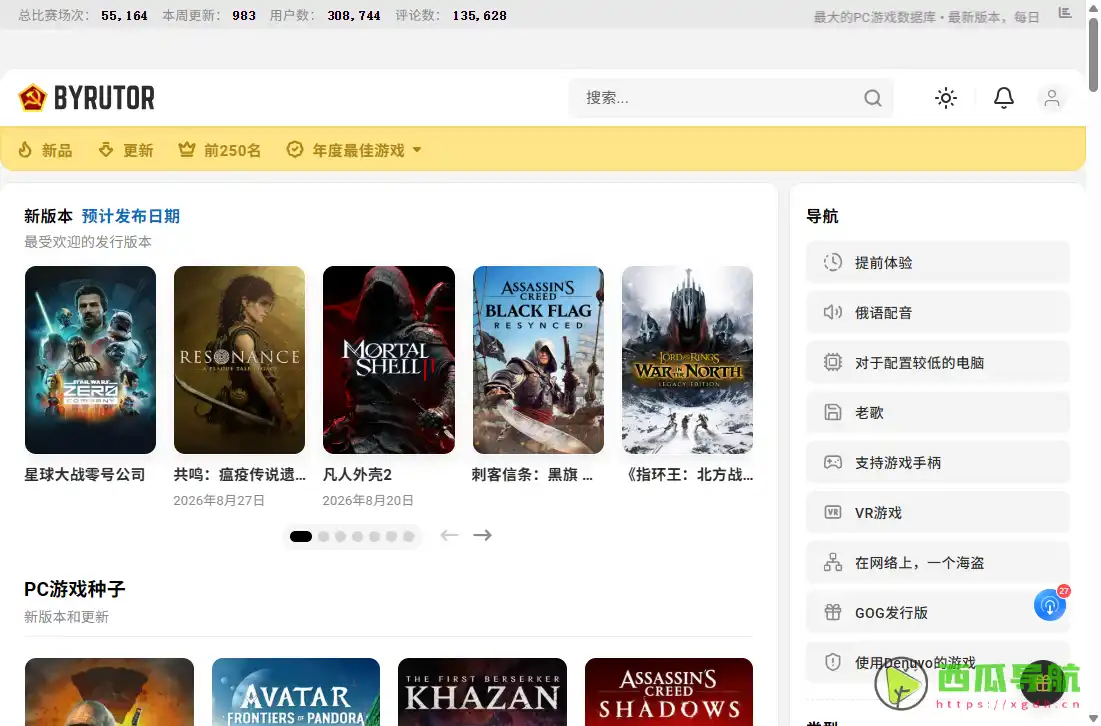Click the 共鸣：瘟疫传说 title

(239, 475)
